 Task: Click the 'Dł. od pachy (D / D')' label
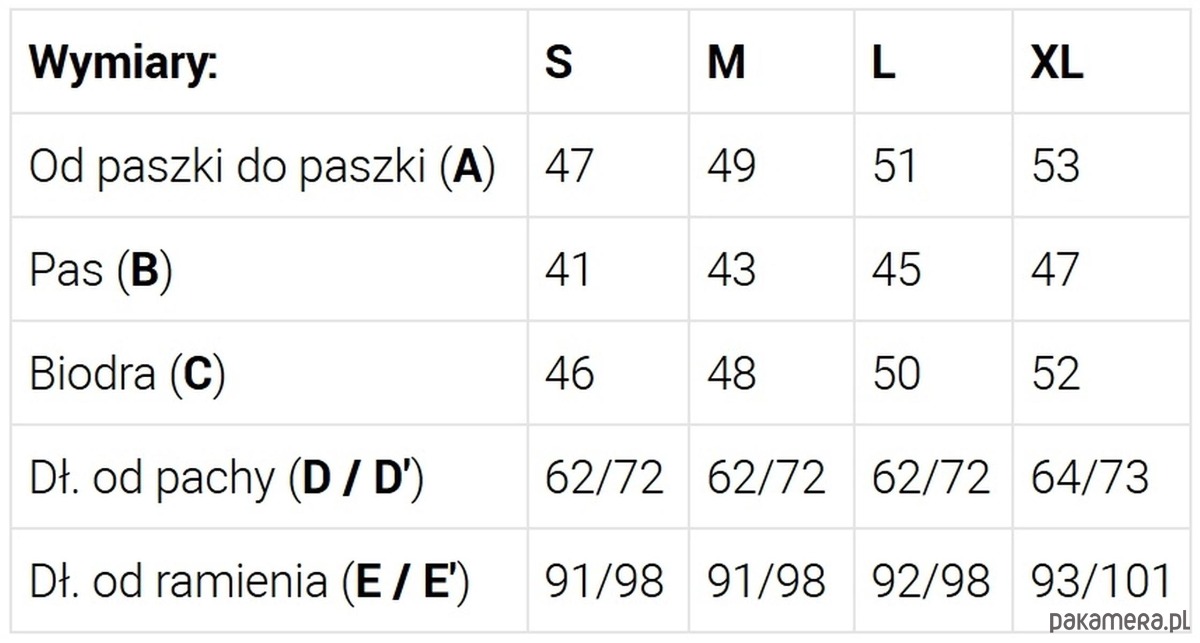tap(227, 479)
